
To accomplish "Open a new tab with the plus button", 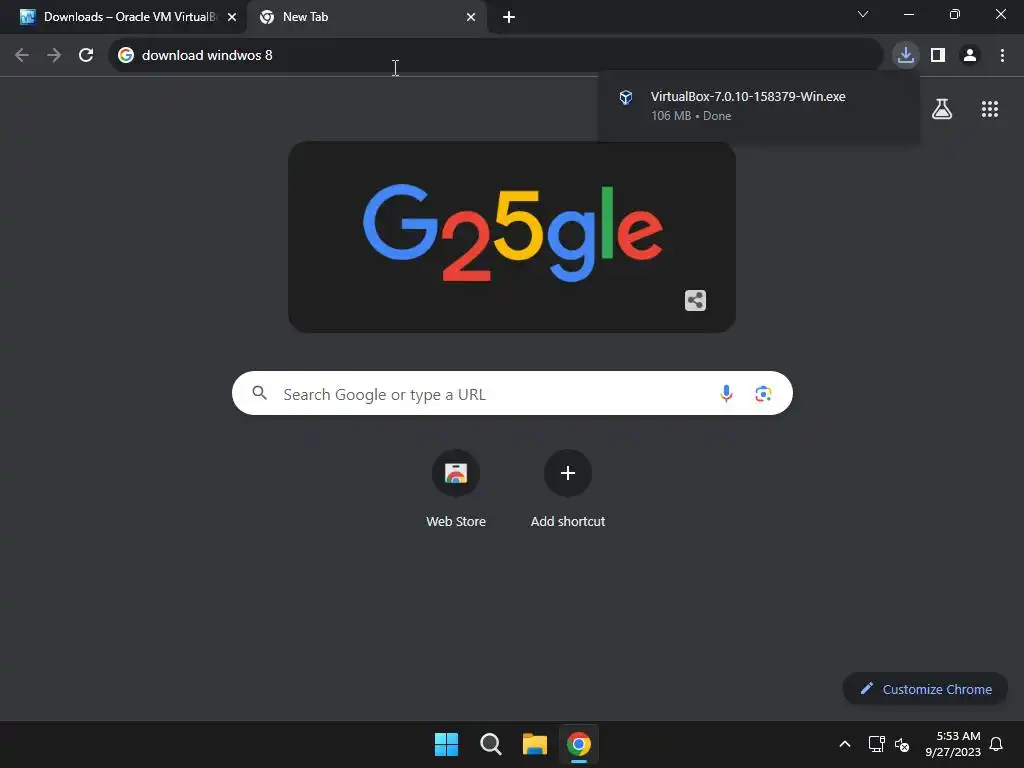I will (x=509, y=17).
